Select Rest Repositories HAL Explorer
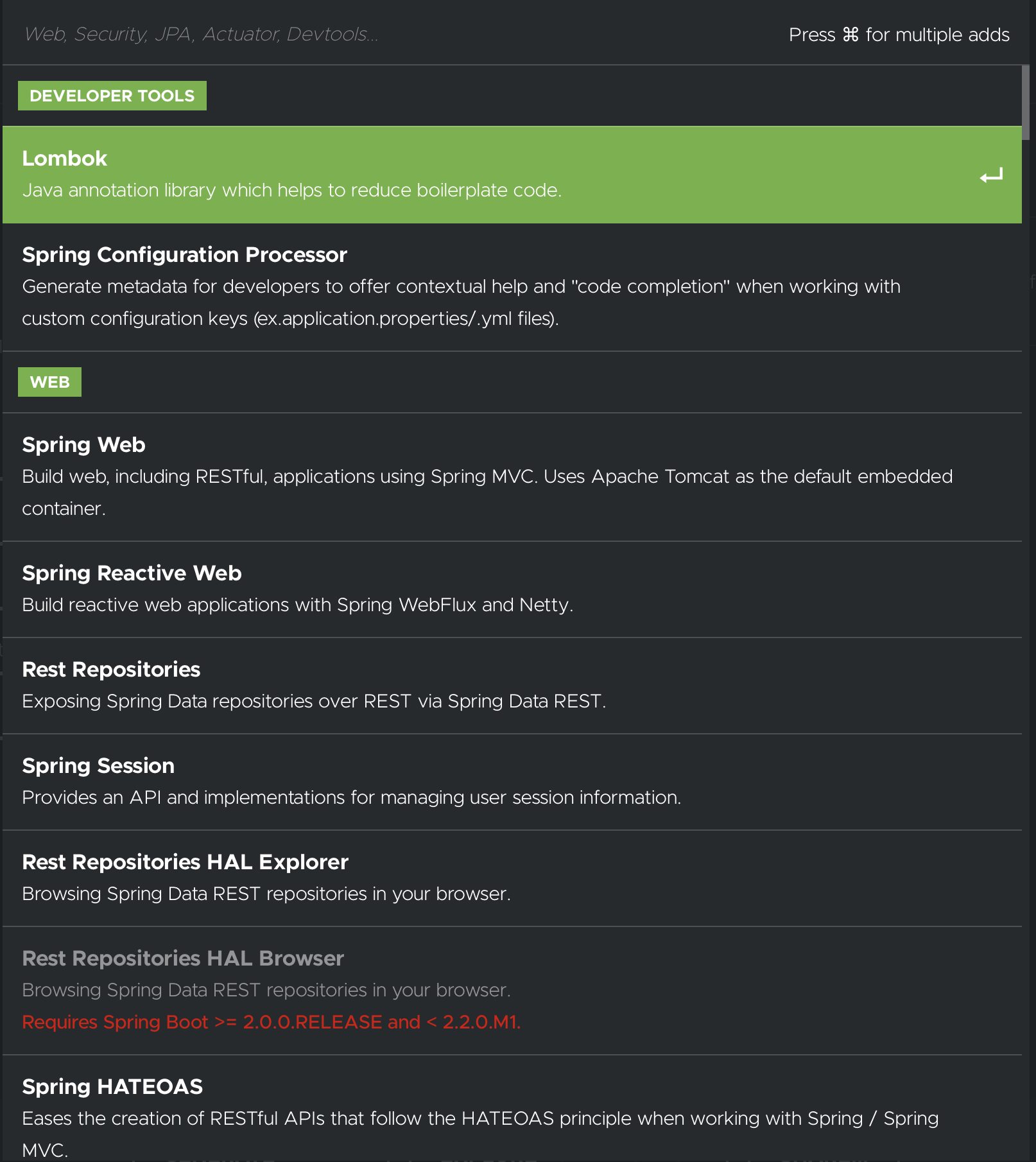Screen dimensions: 1036x1162 coord(512,878)
